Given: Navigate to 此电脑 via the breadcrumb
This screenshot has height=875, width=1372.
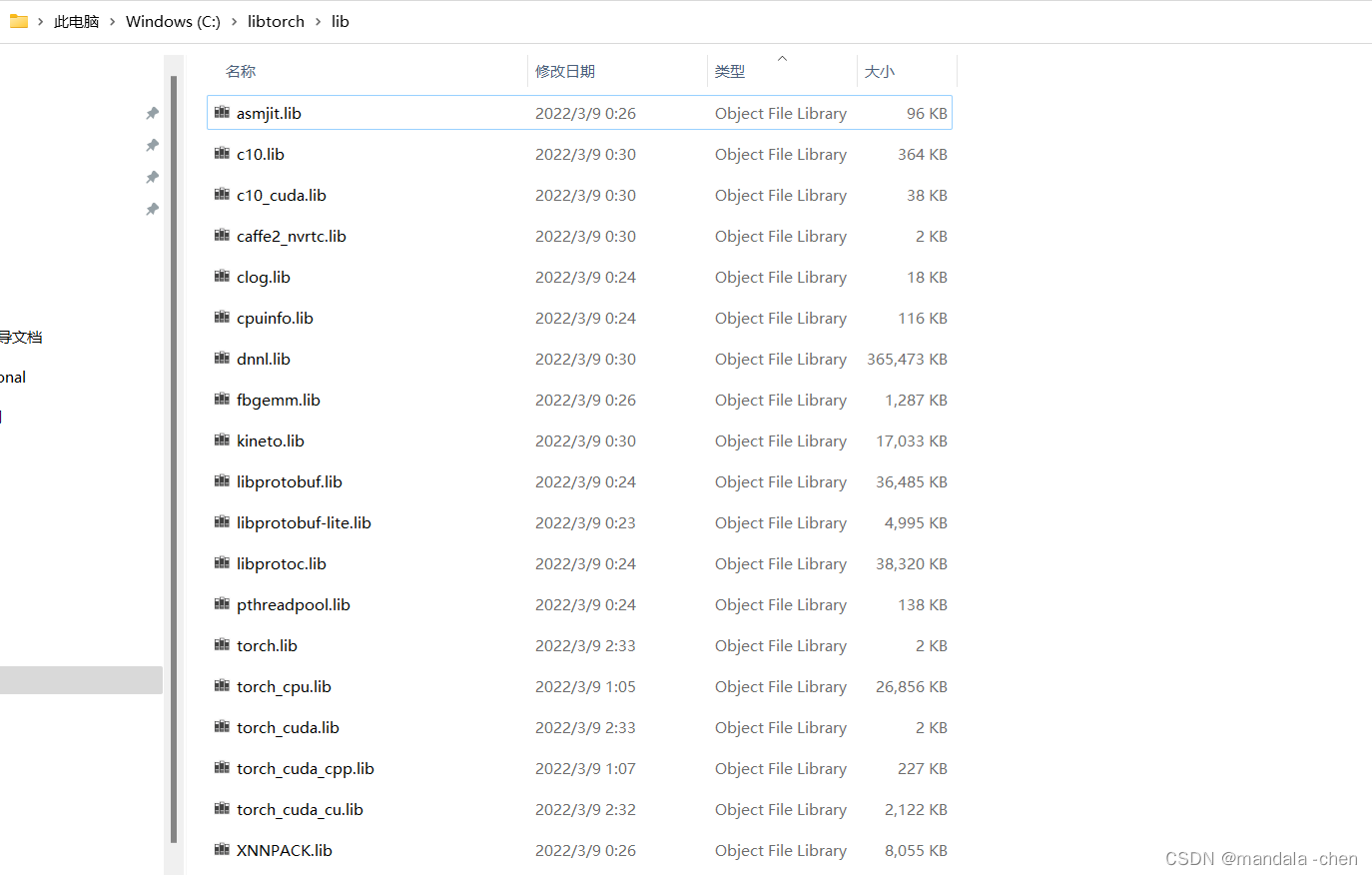Looking at the screenshot, I should click(76, 21).
